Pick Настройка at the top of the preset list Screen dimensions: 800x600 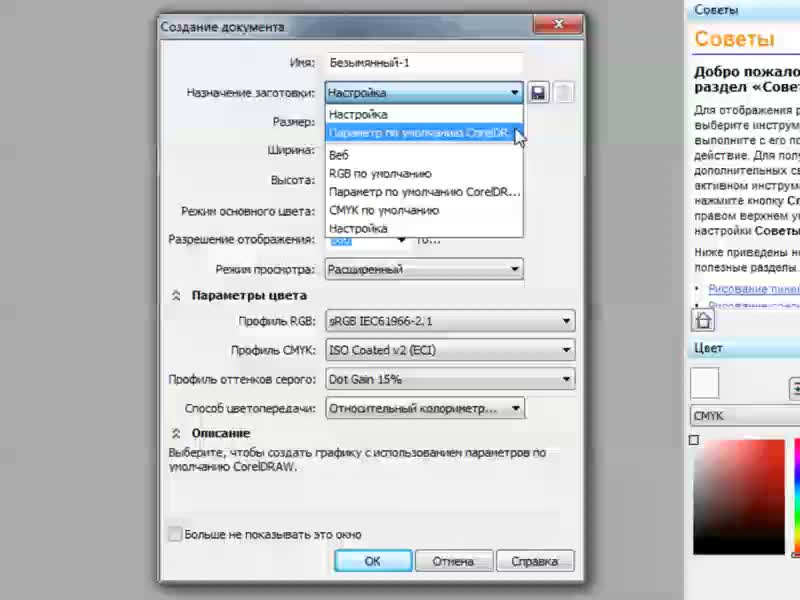[x=424, y=114]
